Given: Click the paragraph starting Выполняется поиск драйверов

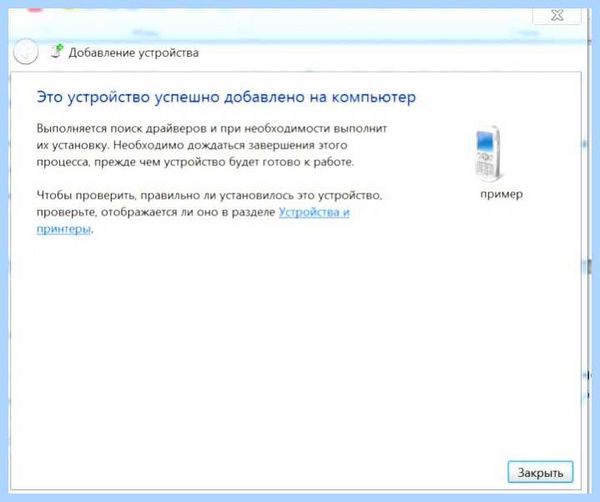Looking at the screenshot, I should tap(212, 145).
